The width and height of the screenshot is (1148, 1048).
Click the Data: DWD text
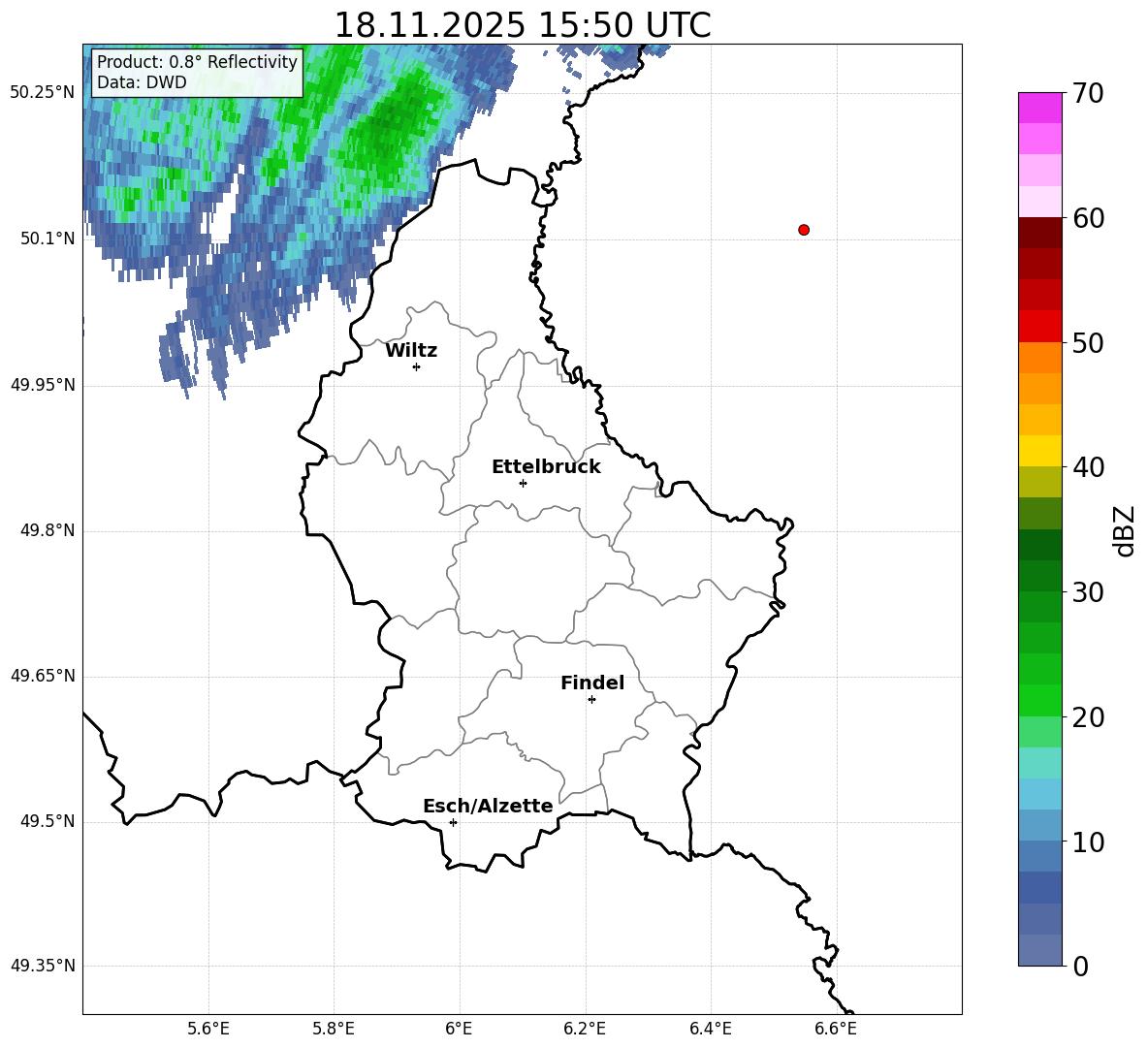pyautogui.click(x=142, y=82)
